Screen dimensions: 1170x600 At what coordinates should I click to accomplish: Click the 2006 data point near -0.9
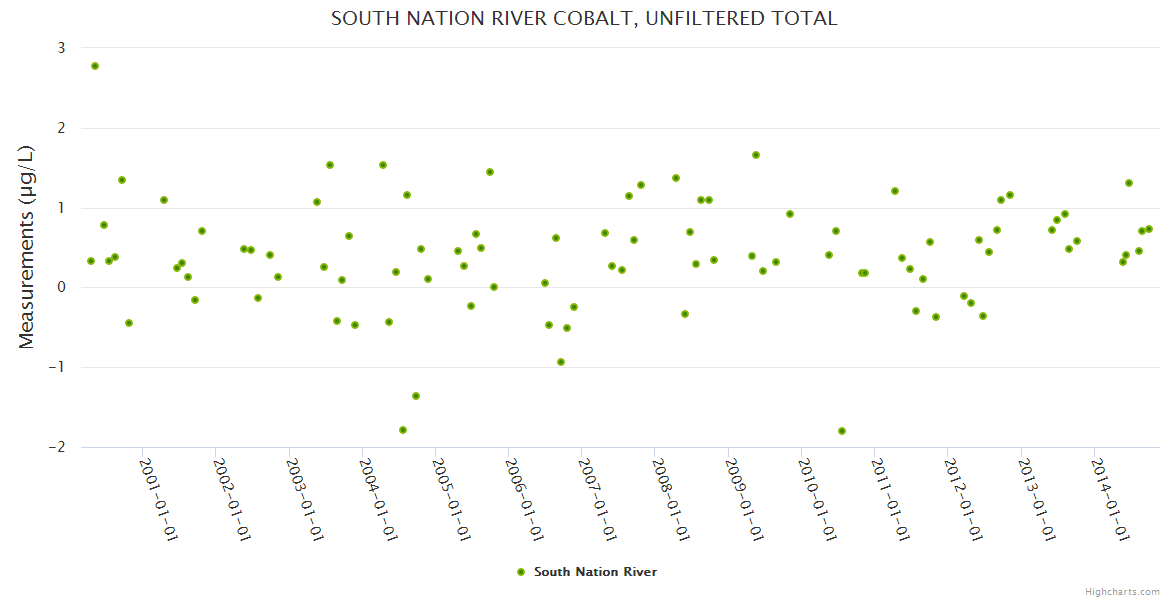point(561,362)
